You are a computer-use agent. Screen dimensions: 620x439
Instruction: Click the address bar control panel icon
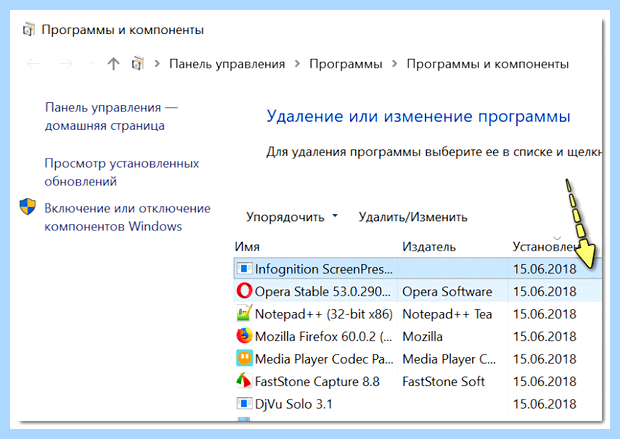point(138,63)
